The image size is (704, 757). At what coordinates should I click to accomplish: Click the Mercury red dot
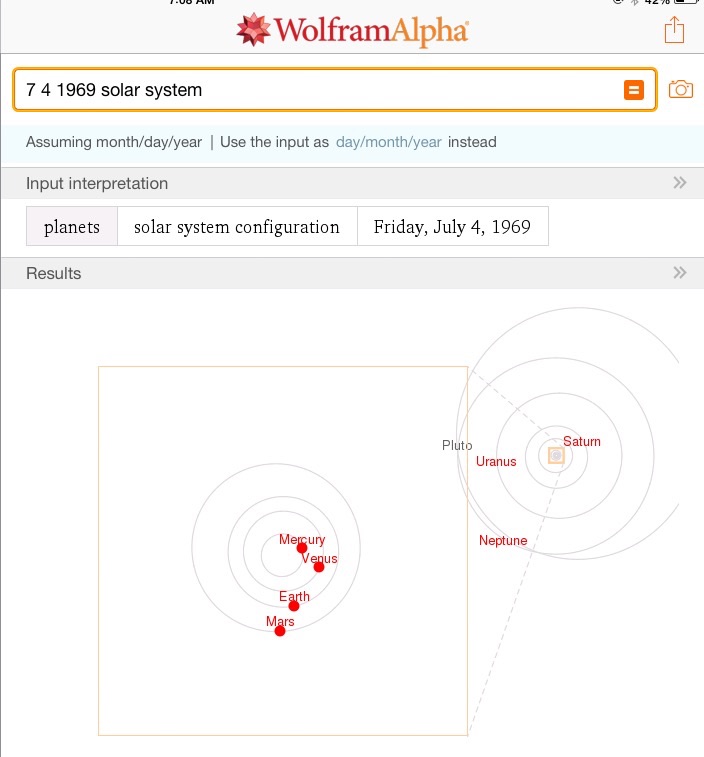[302, 548]
